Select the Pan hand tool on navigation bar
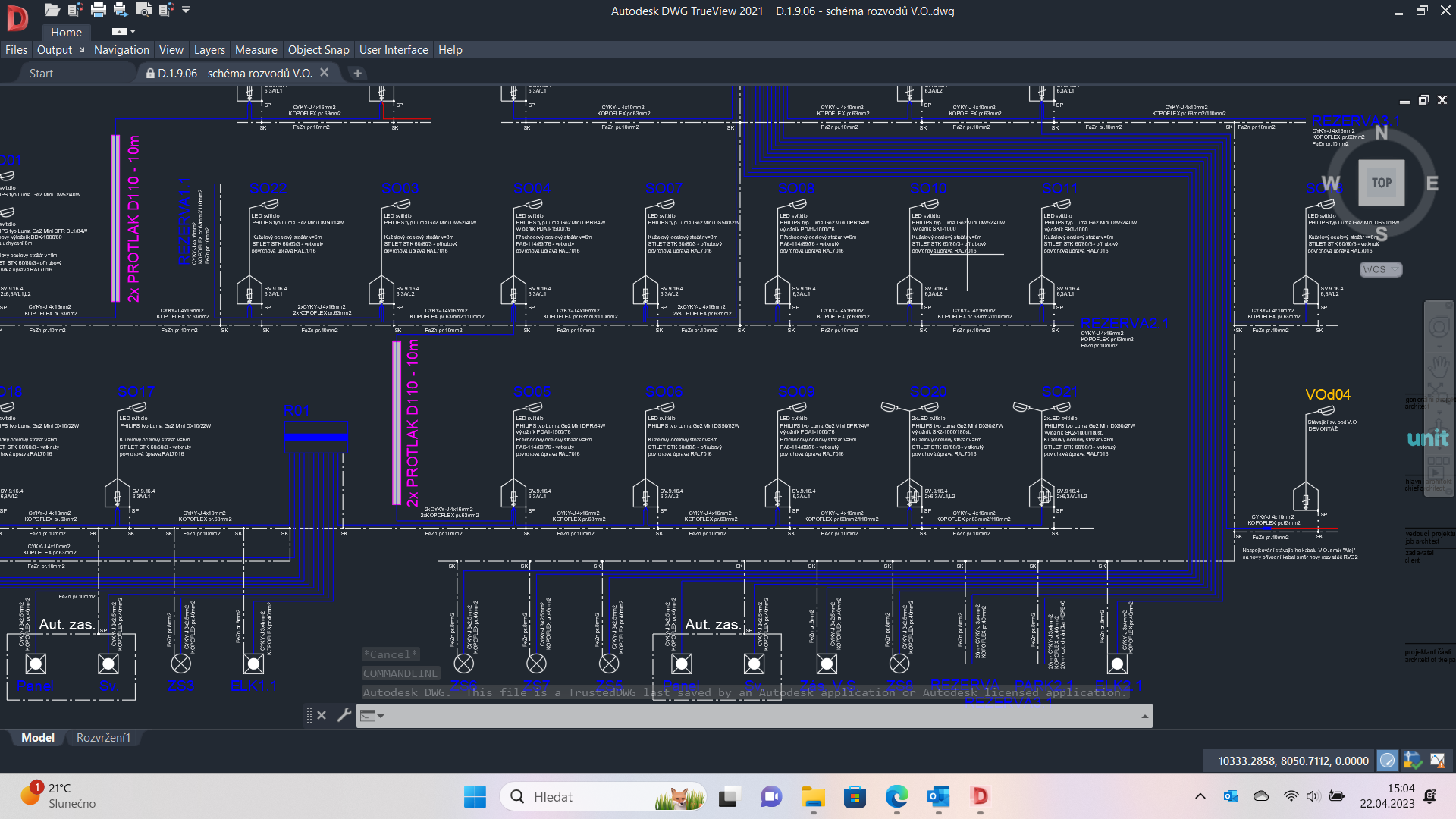The image size is (1456, 819). click(1439, 367)
